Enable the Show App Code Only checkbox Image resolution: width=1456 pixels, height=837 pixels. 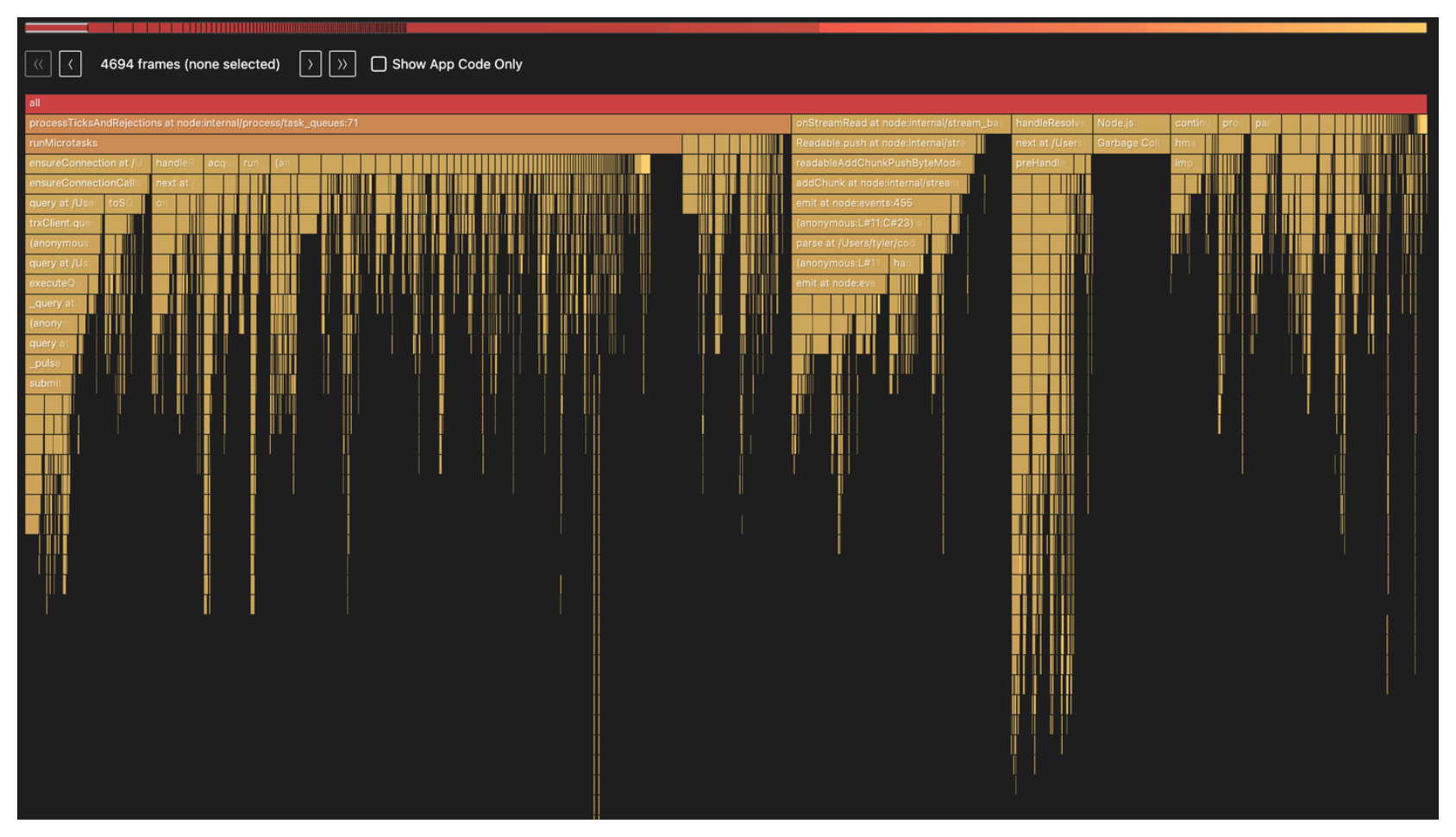point(379,64)
